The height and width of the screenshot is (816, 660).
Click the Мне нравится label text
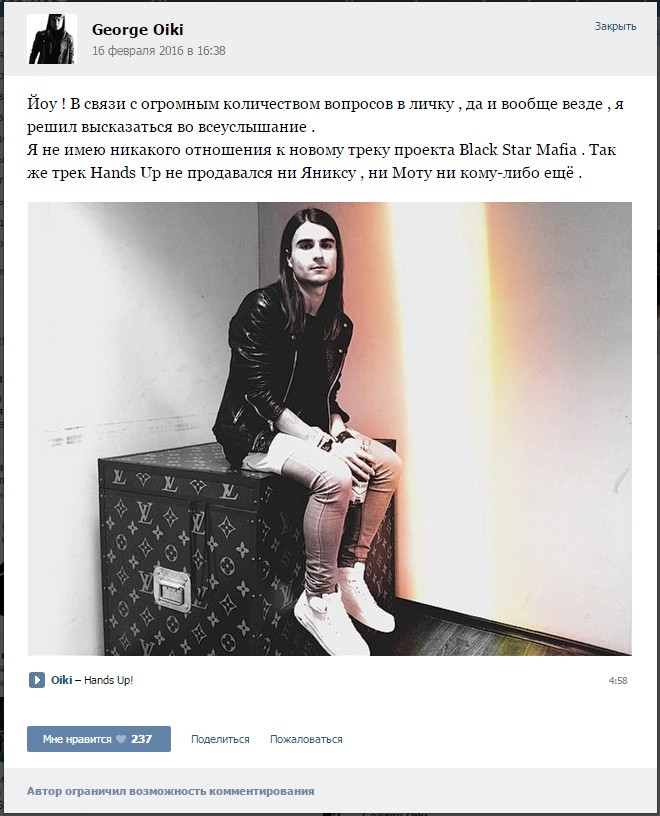click(77, 739)
